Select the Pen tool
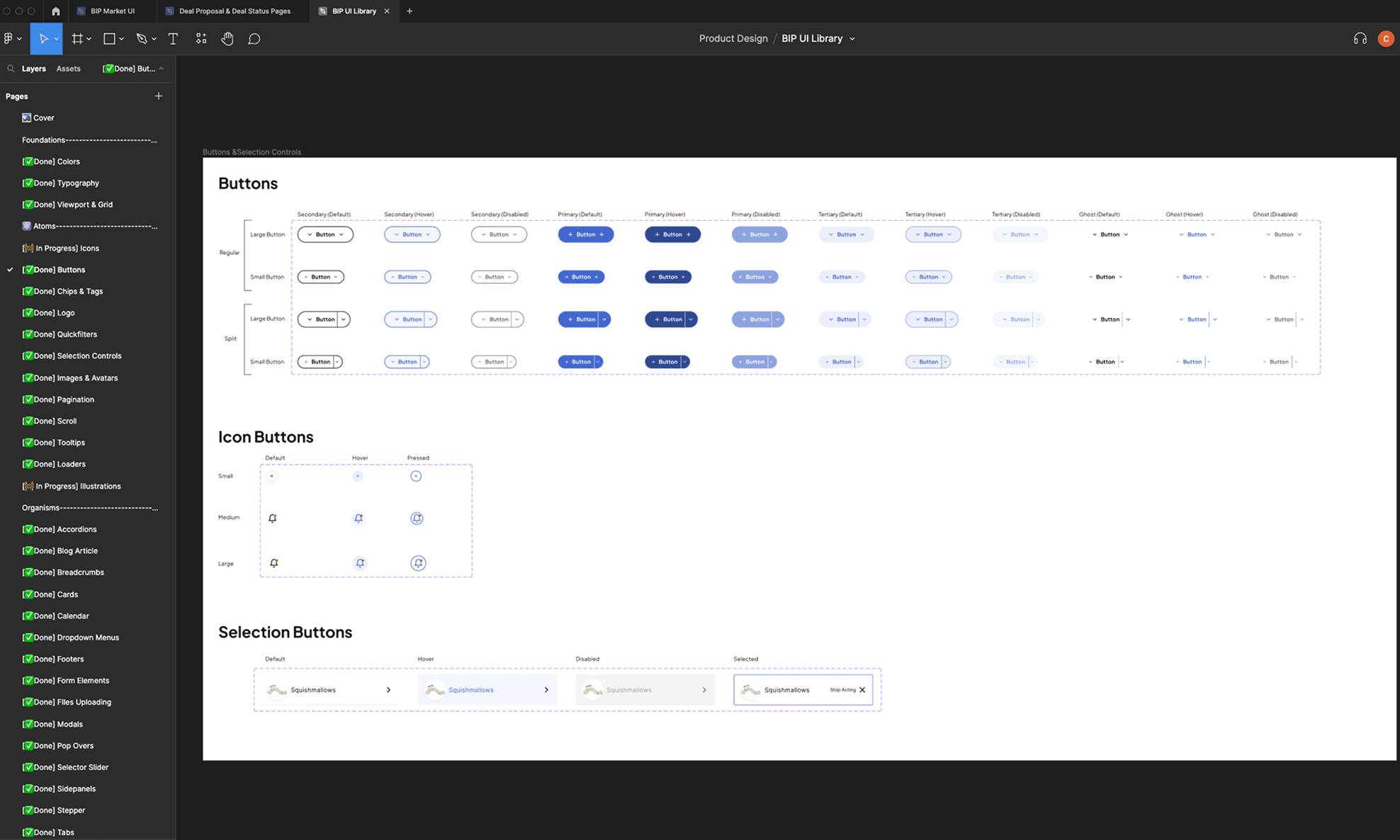Screen dimensions: 1400x840 142,39
